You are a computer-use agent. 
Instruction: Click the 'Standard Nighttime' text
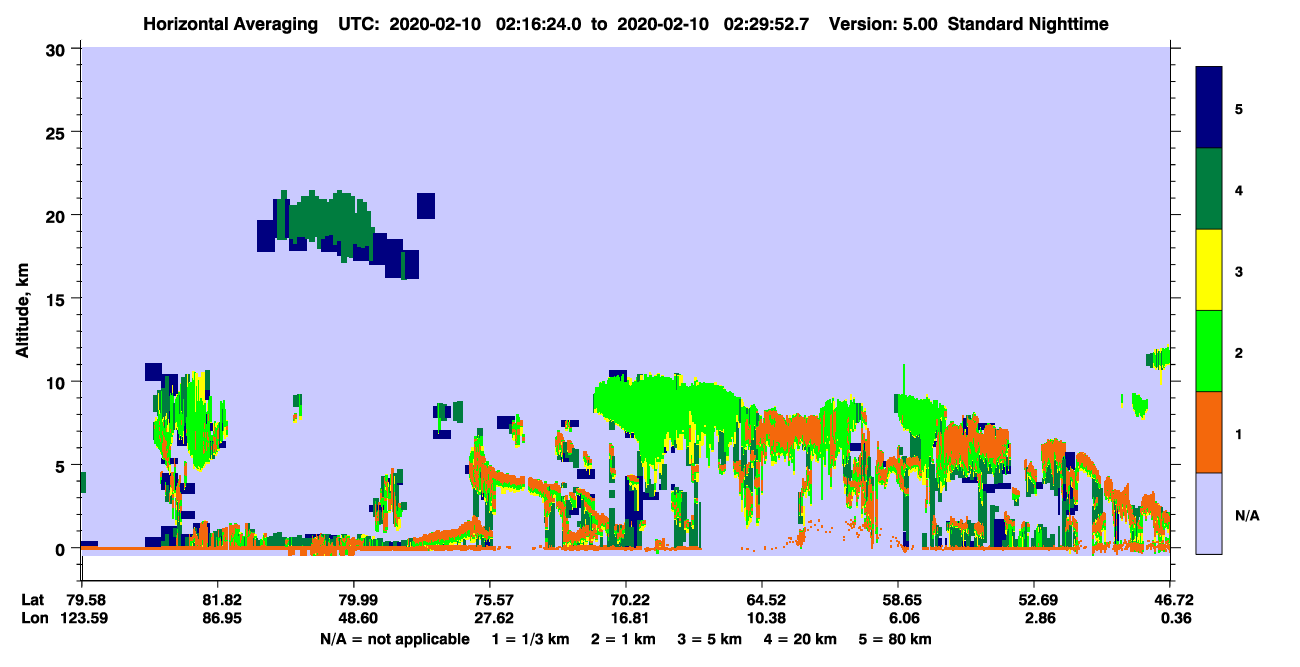click(1029, 24)
